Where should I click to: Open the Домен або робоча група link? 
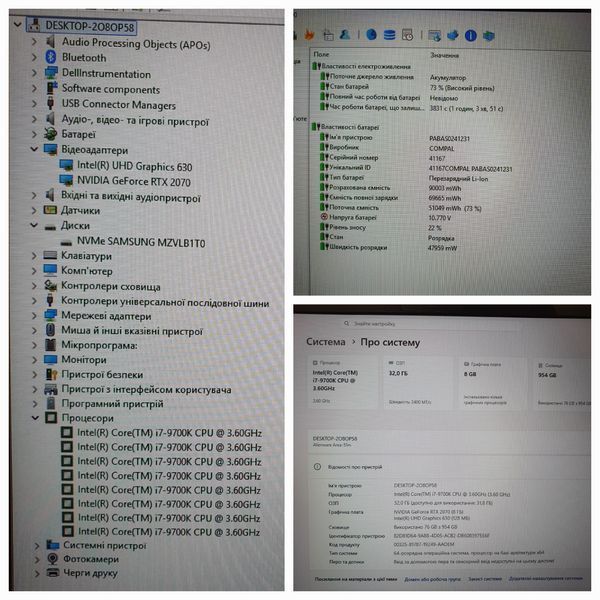click(x=432, y=579)
